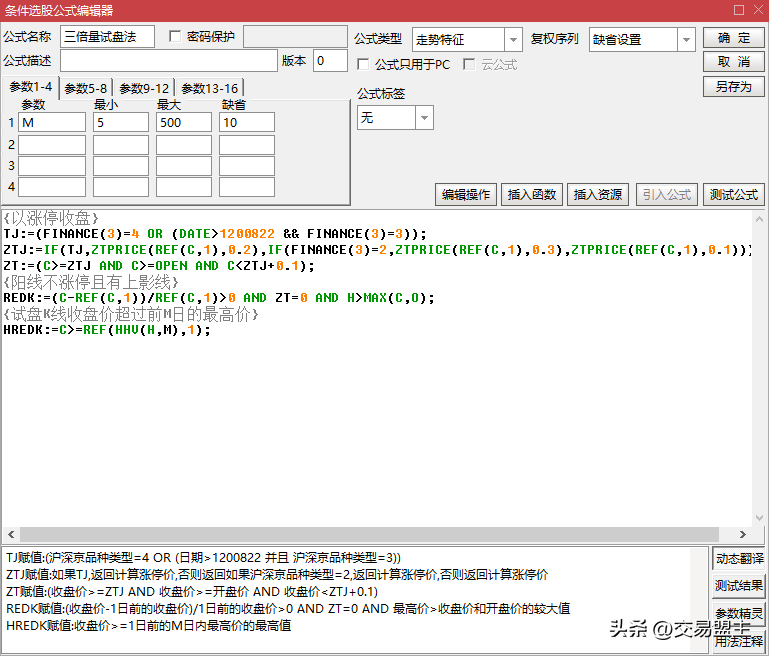Click the TJ:= formula line in editor
Image resolution: width=769 pixels, height=656 pixels.
coord(215,234)
